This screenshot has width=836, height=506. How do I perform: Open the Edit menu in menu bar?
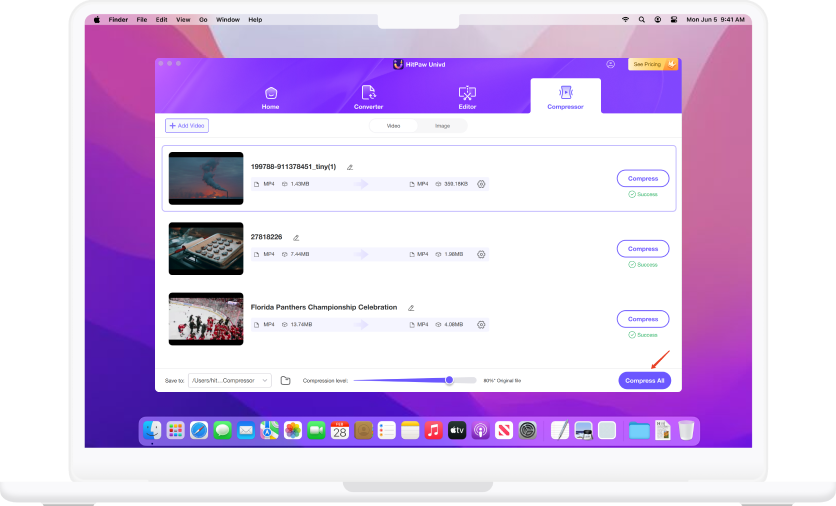162,20
